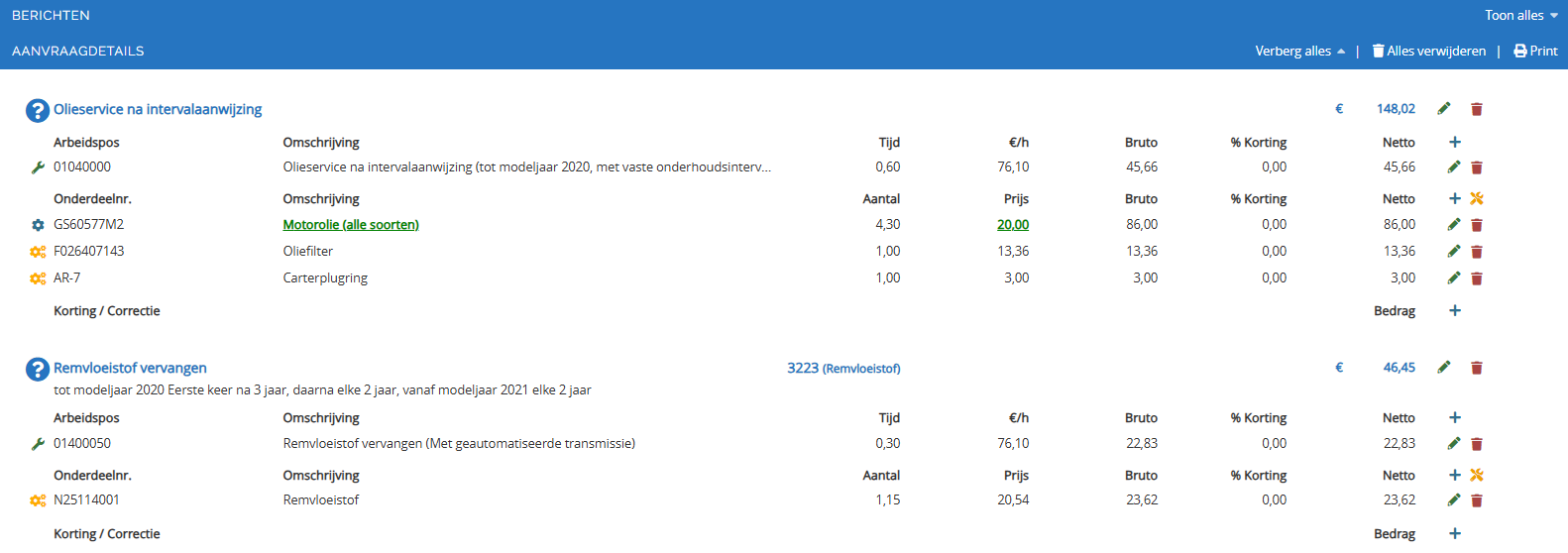Image resolution: width=1568 pixels, height=553 pixels.
Task: Click part number AR-7
Action: 67,278
